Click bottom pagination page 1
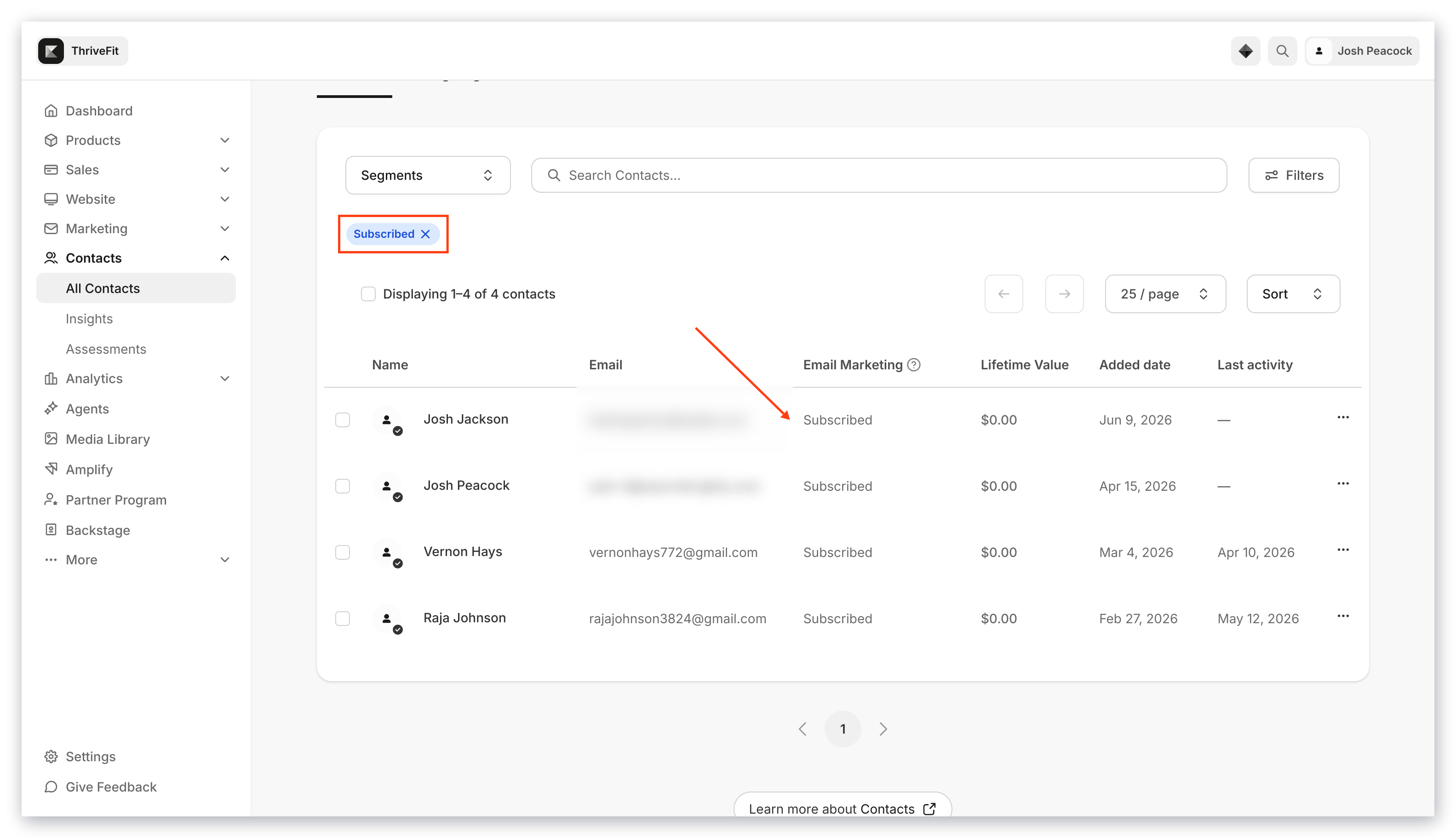Image resolution: width=1456 pixels, height=838 pixels. click(x=843, y=729)
